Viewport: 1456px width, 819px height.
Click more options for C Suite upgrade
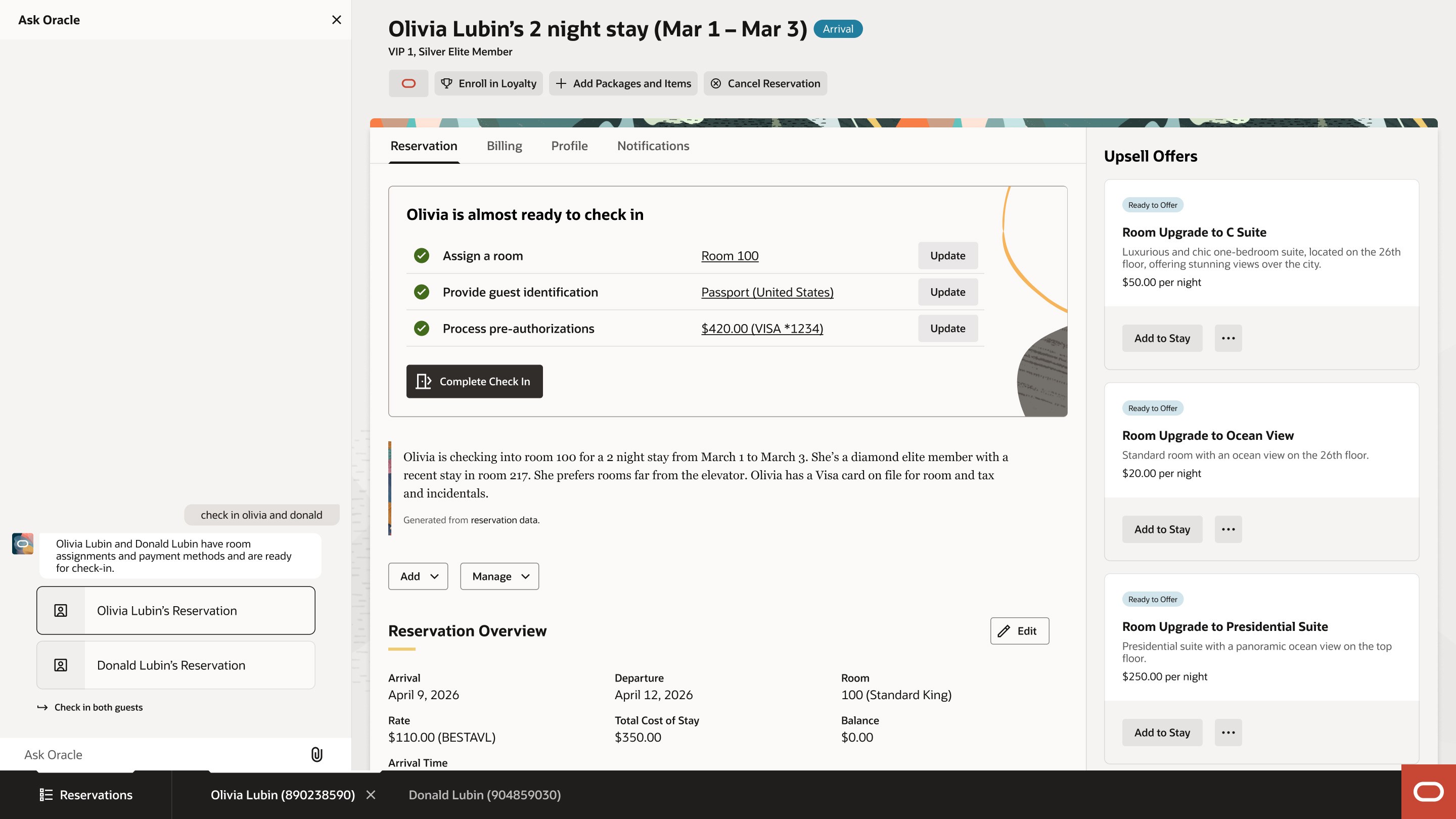[x=1227, y=338]
